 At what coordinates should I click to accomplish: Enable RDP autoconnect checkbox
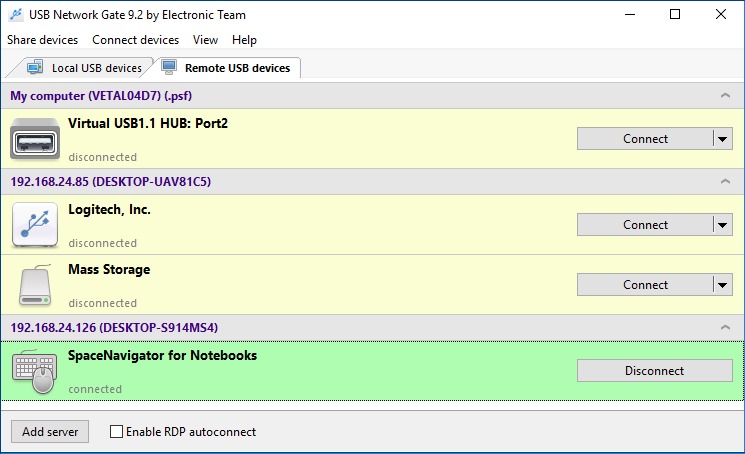click(x=117, y=432)
